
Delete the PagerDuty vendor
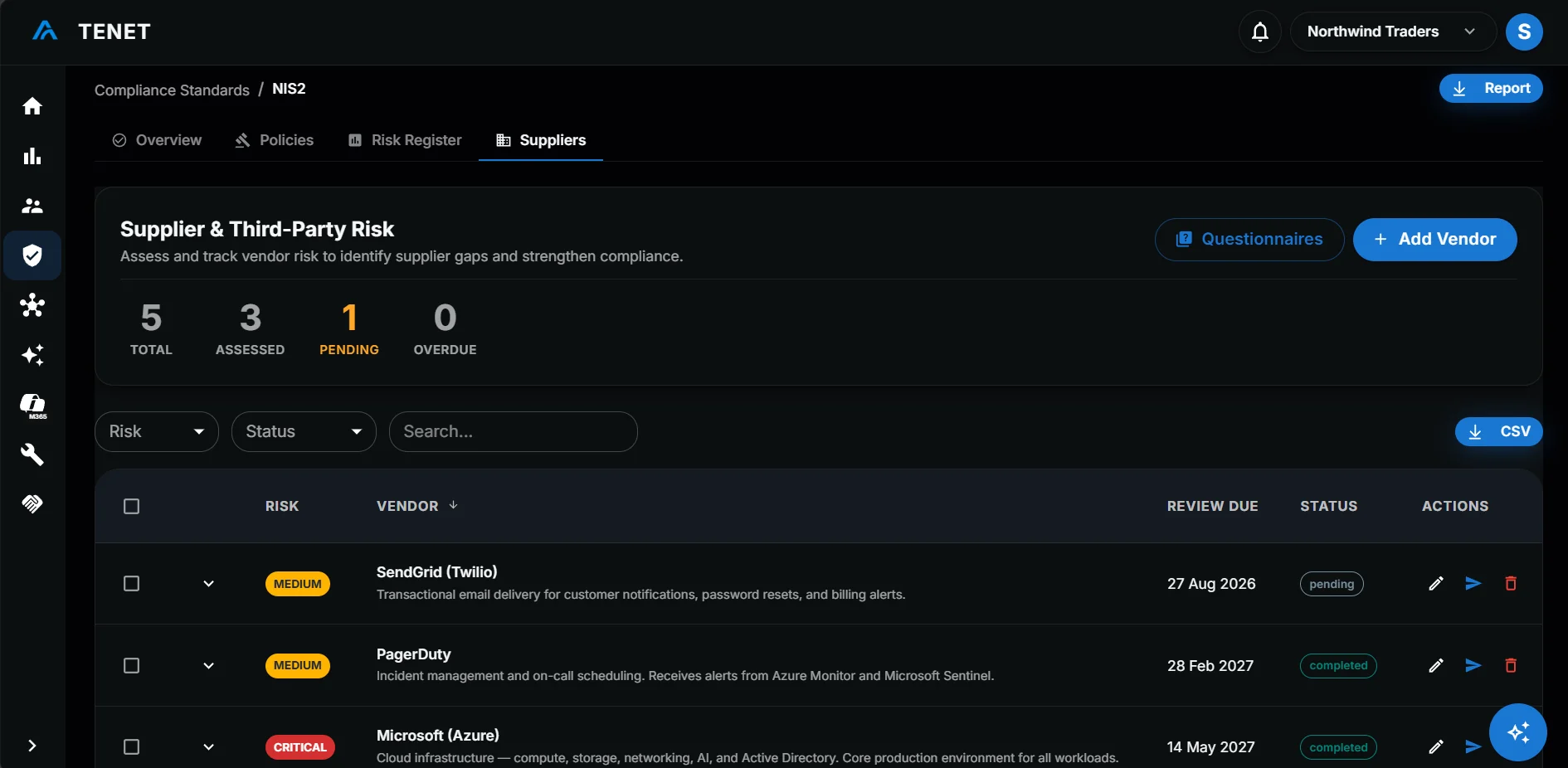click(x=1511, y=666)
